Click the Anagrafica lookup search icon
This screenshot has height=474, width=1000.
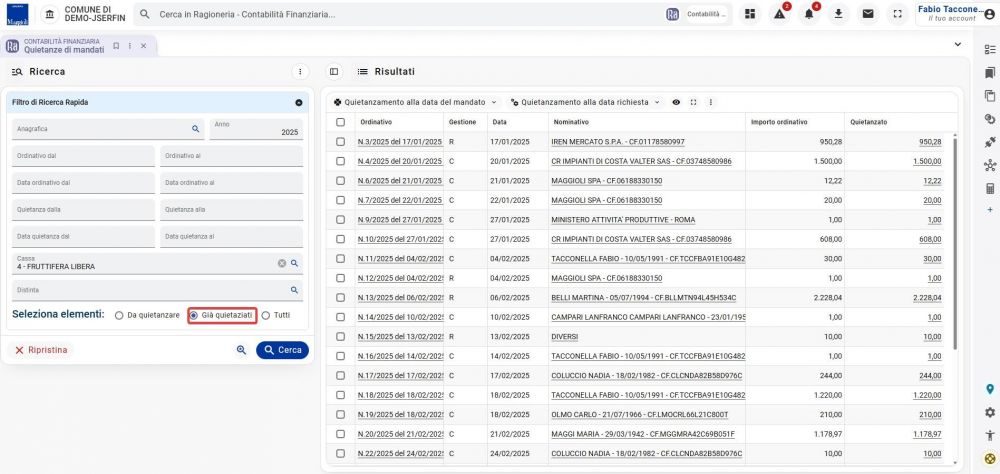click(196, 129)
